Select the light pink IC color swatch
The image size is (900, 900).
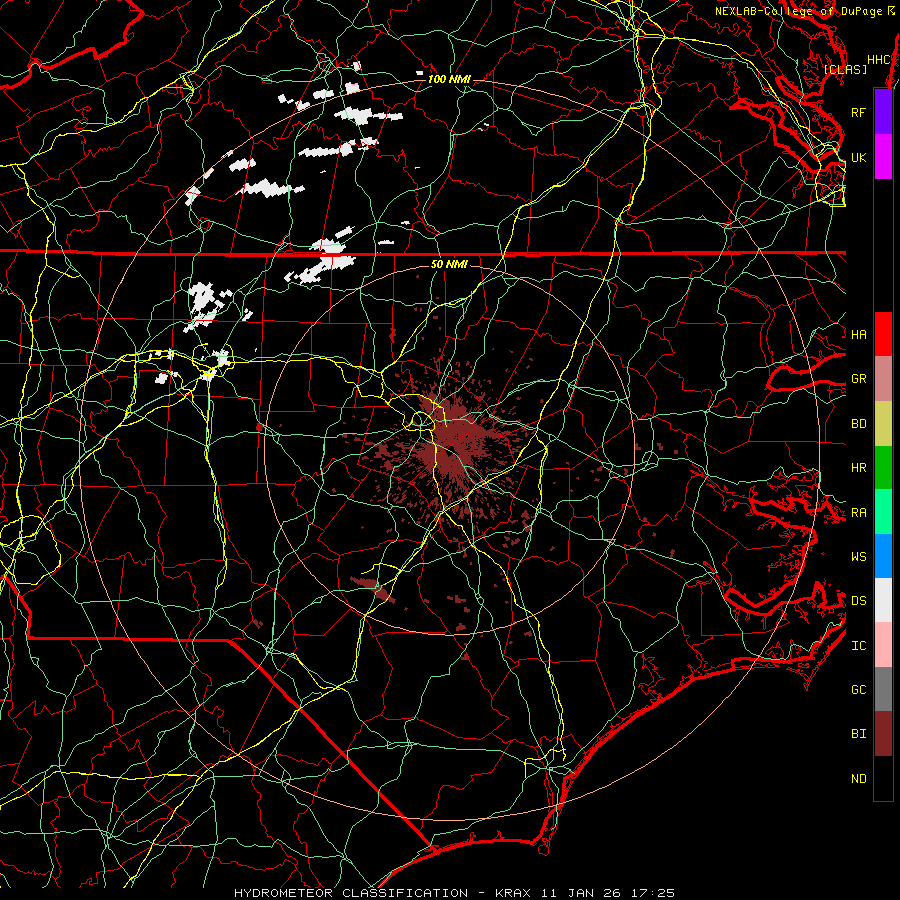[x=883, y=645]
